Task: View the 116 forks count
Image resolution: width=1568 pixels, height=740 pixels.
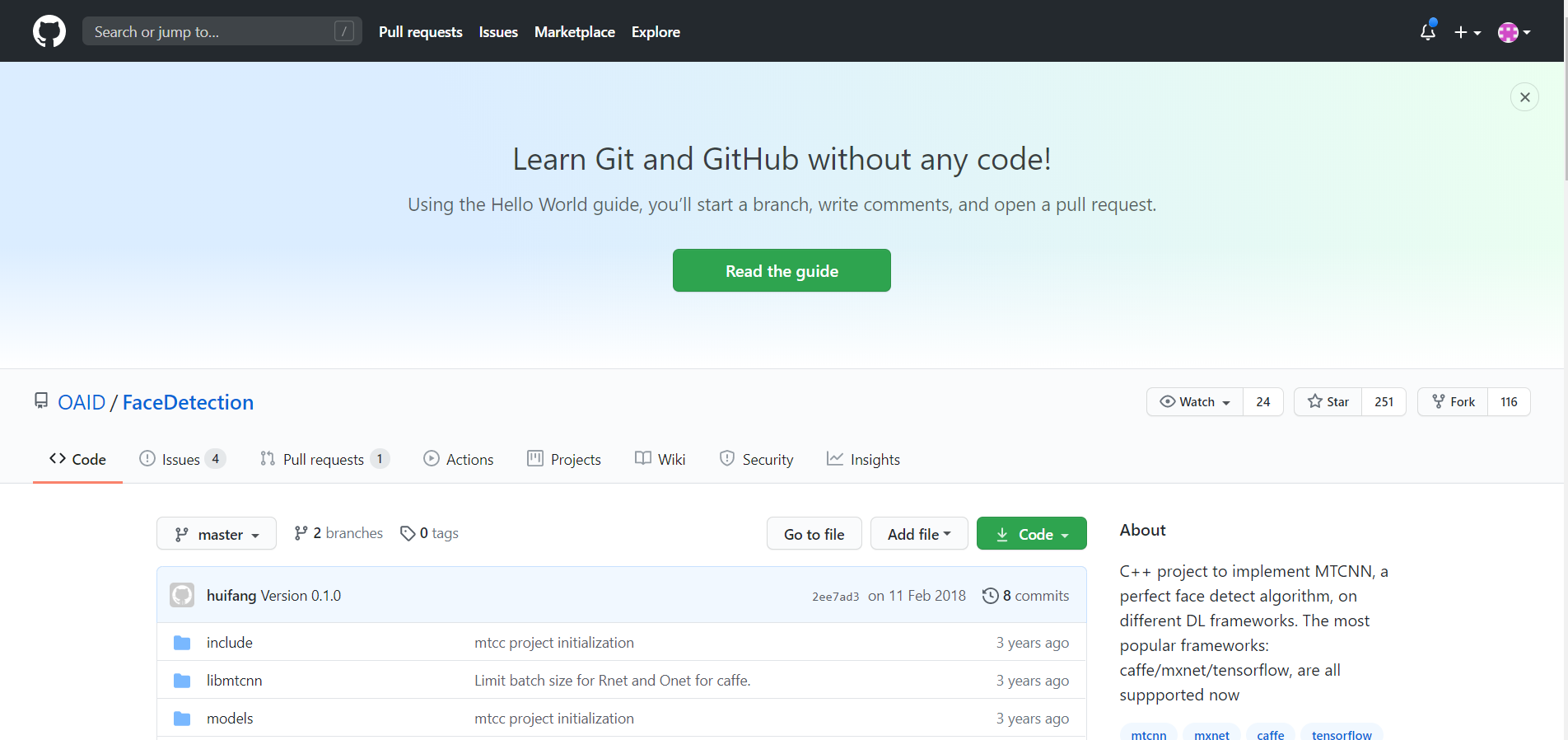Action: click(x=1509, y=401)
